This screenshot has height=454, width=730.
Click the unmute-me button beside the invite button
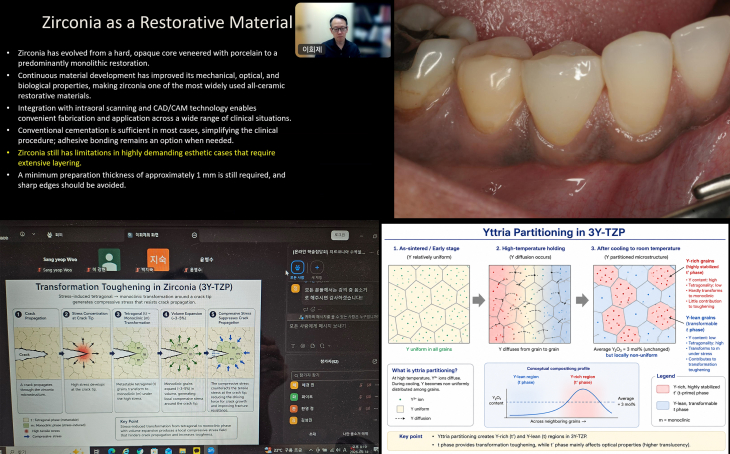coord(355,434)
